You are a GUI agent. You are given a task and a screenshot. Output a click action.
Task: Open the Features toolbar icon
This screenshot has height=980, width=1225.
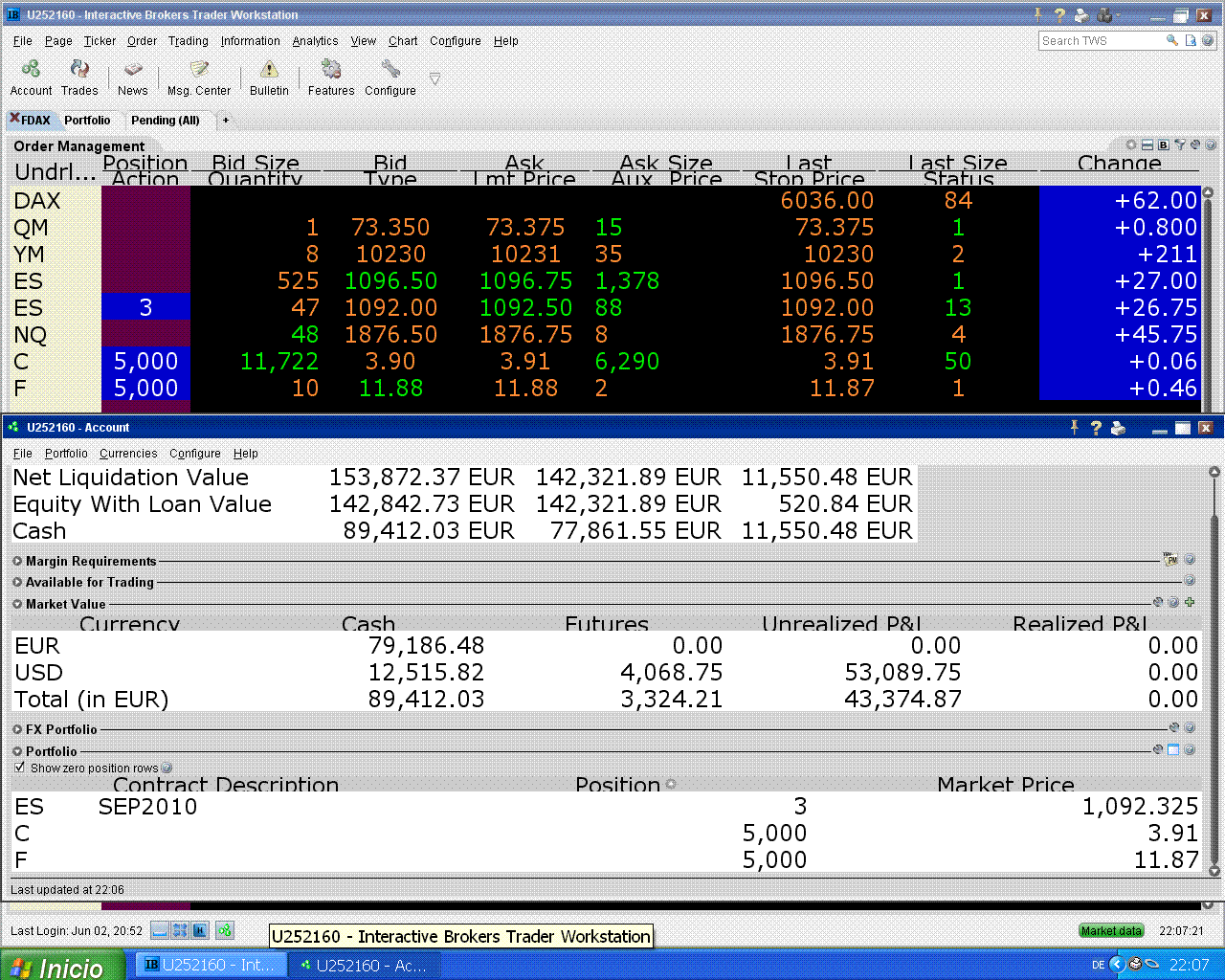point(331,70)
